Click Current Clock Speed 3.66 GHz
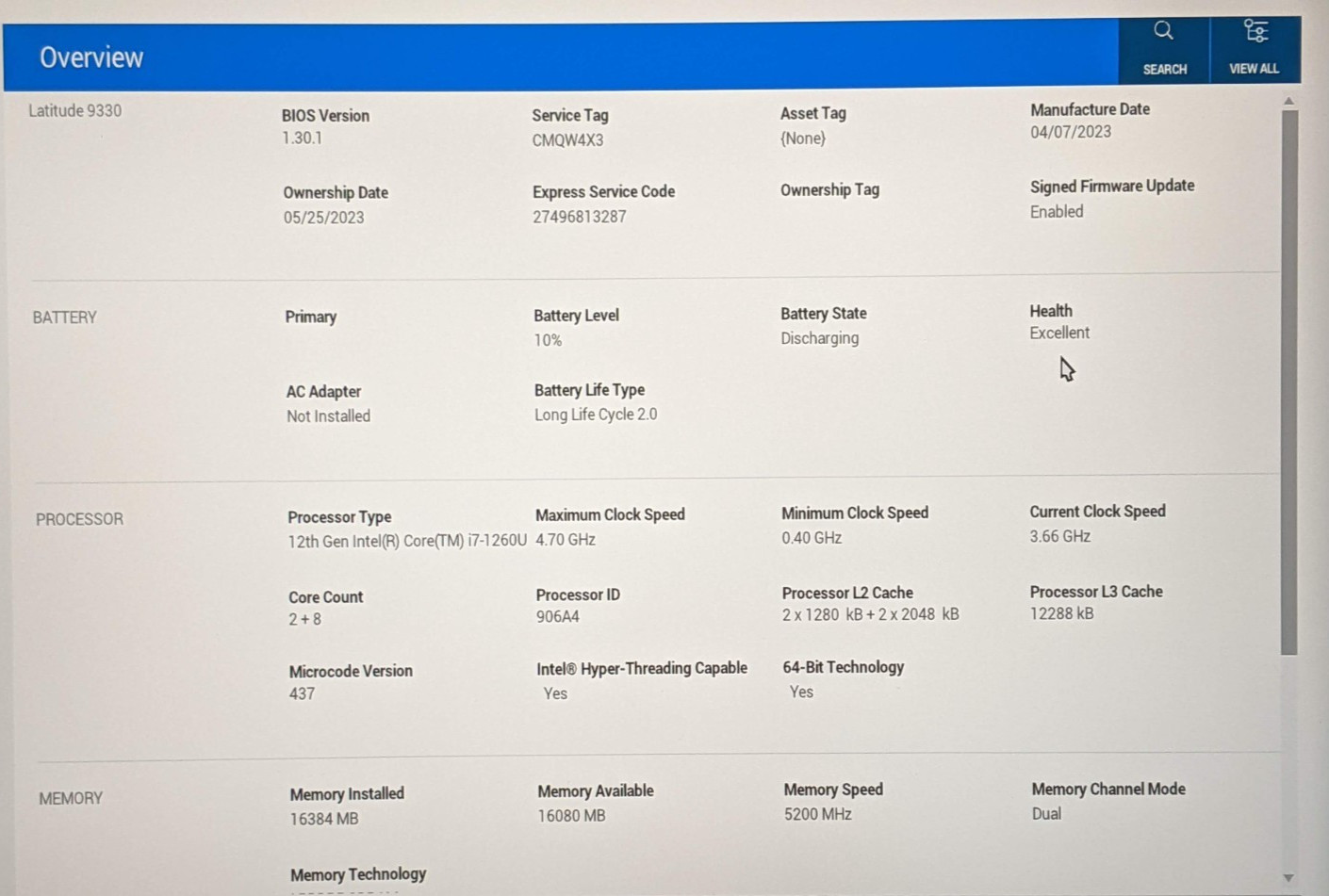The image size is (1329, 896). (1059, 536)
